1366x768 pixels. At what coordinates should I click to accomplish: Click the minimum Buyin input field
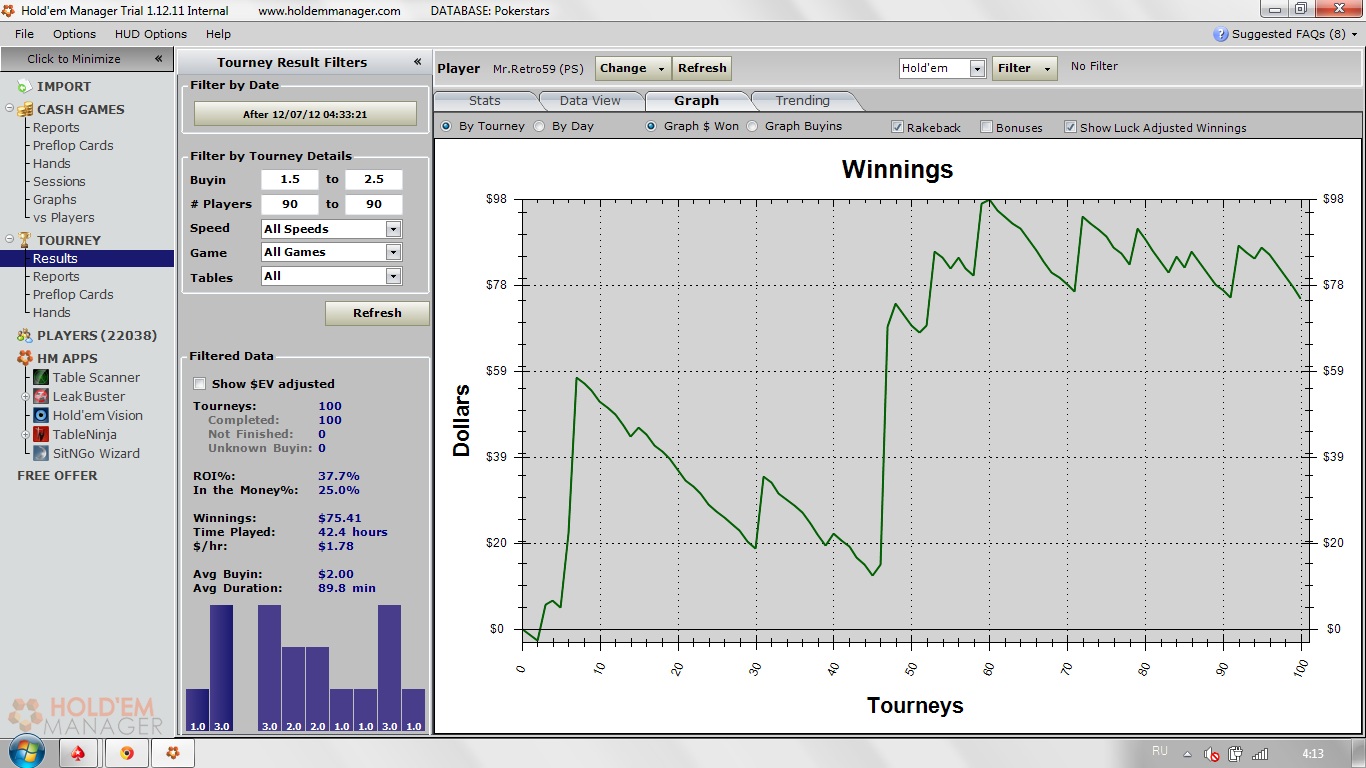[290, 180]
